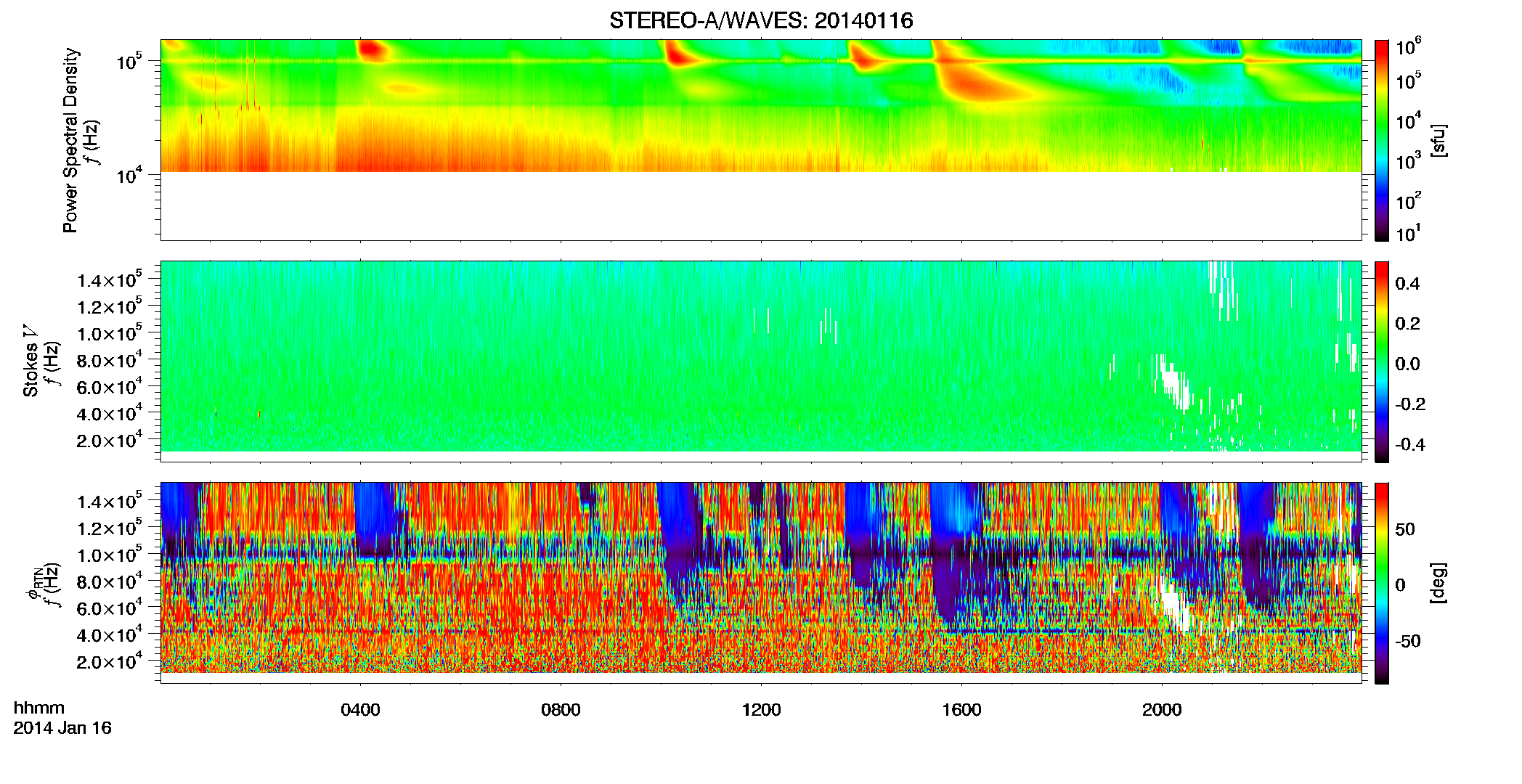The width and height of the screenshot is (1522, 784).
Task: Click the "1600" time tick label
Action: click(961, 710)
